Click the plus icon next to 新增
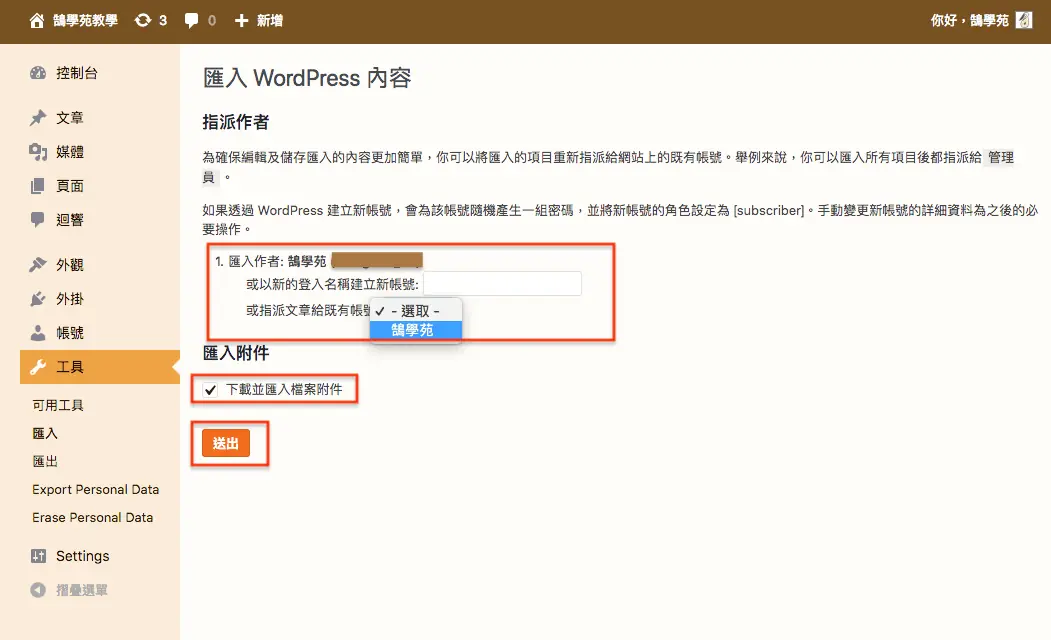Image resolution: width=1051 pixels, height=640 pixels. (241, 21)
